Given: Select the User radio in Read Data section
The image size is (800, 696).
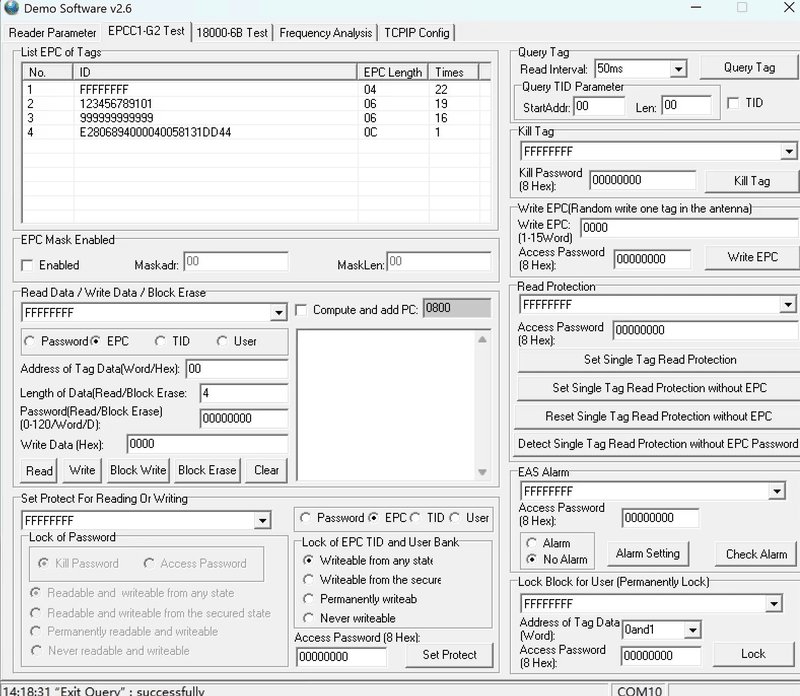Looking at the screenshot, I should 222,341.
